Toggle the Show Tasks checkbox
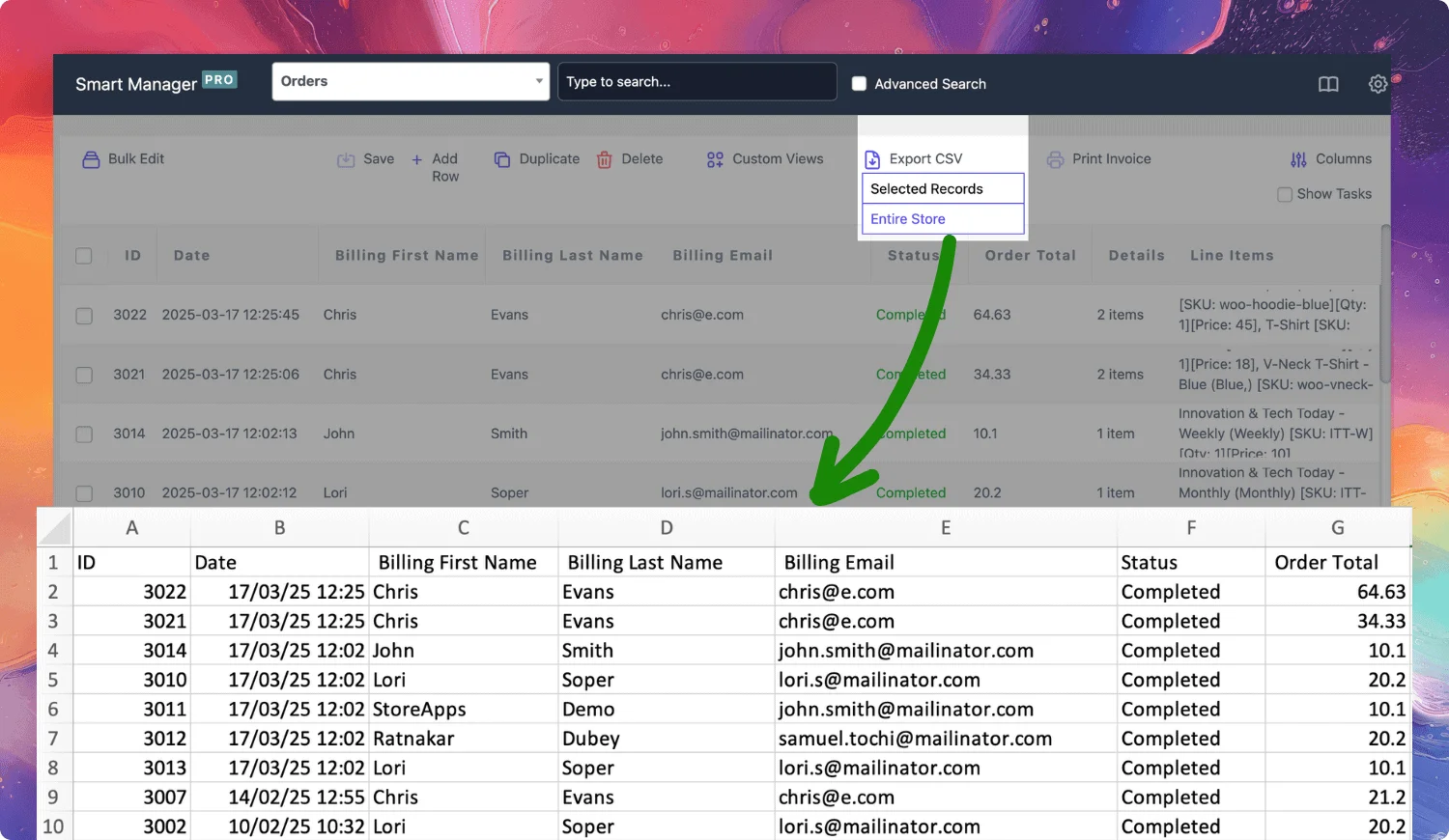The width and height of the screenshot is (1449, 840). coord(1285,194)
